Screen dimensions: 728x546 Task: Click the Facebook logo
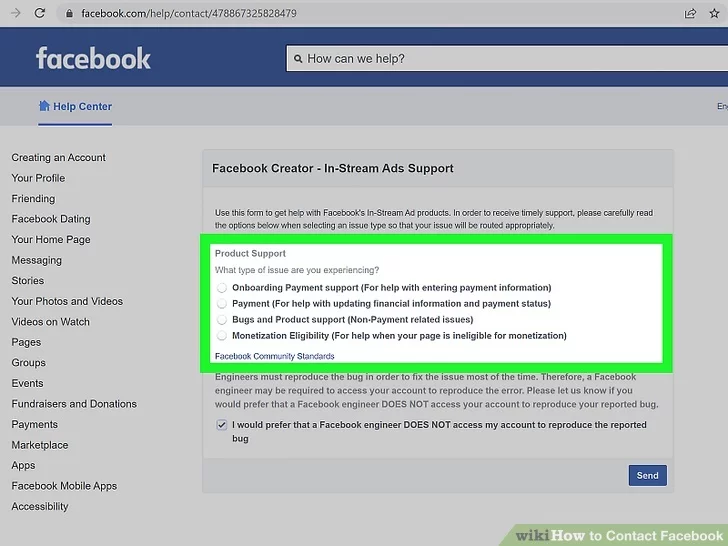(93, 58)
